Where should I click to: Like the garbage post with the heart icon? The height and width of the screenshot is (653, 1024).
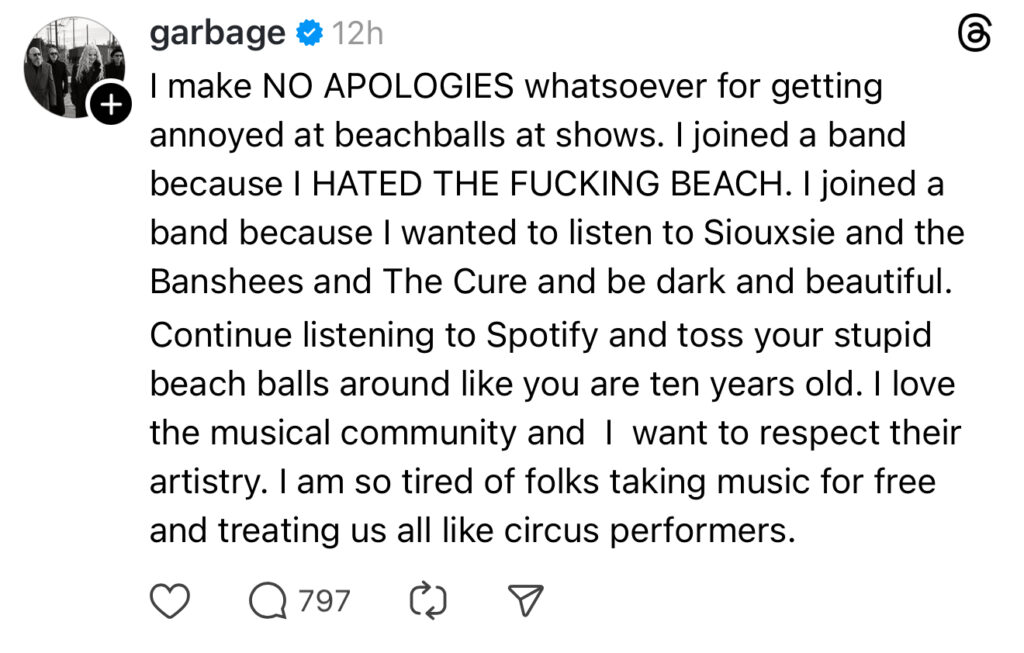point(170,600)
